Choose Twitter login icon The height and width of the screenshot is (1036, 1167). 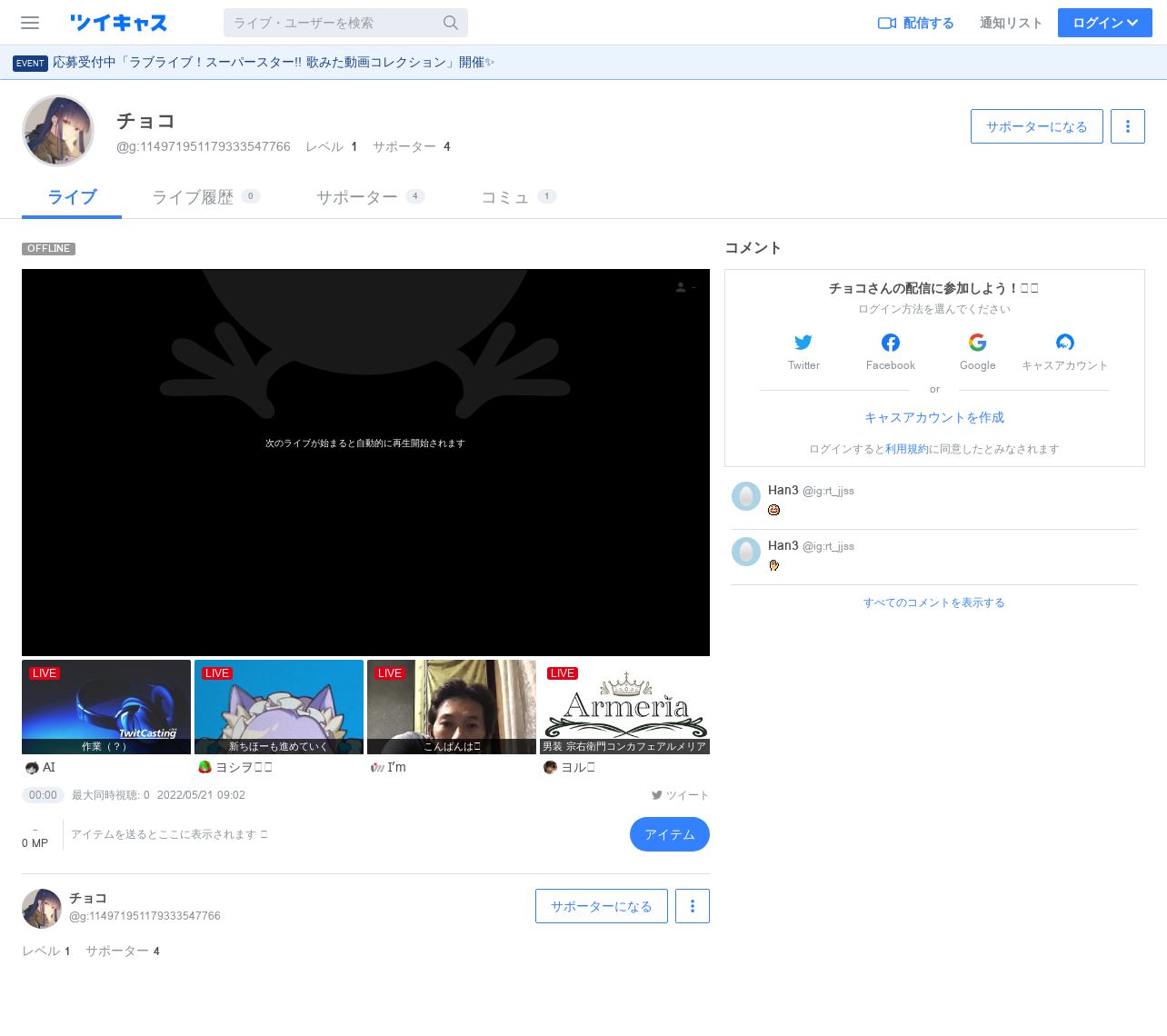pos(803,343)
